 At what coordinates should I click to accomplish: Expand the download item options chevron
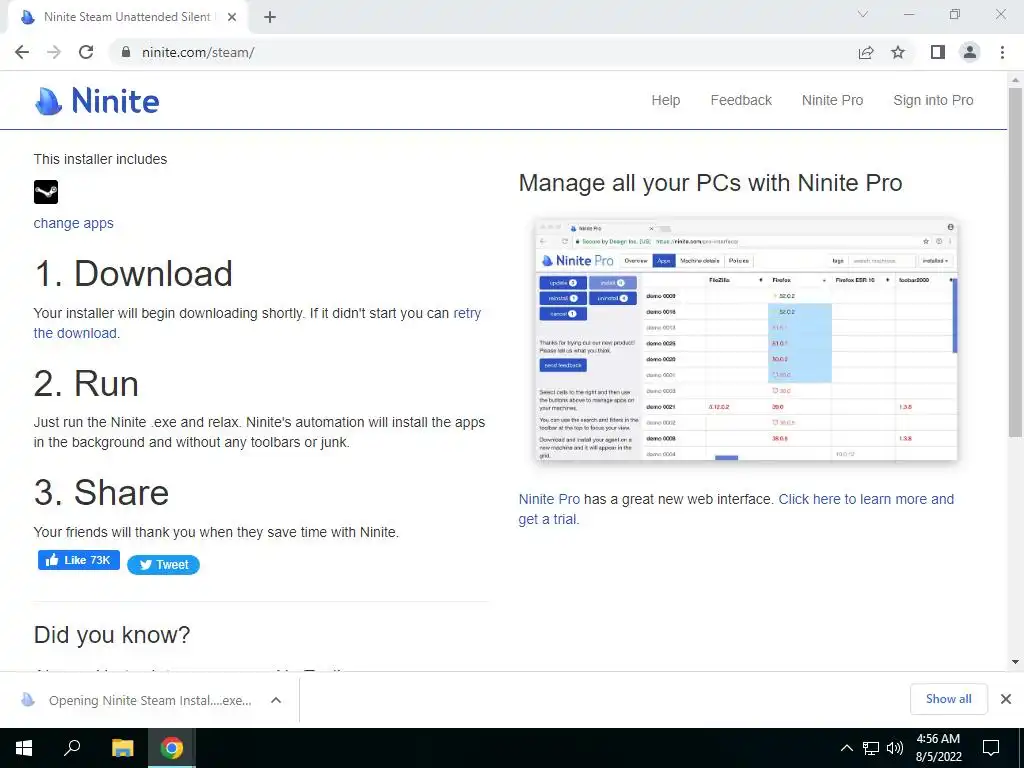tap(276, 700)
